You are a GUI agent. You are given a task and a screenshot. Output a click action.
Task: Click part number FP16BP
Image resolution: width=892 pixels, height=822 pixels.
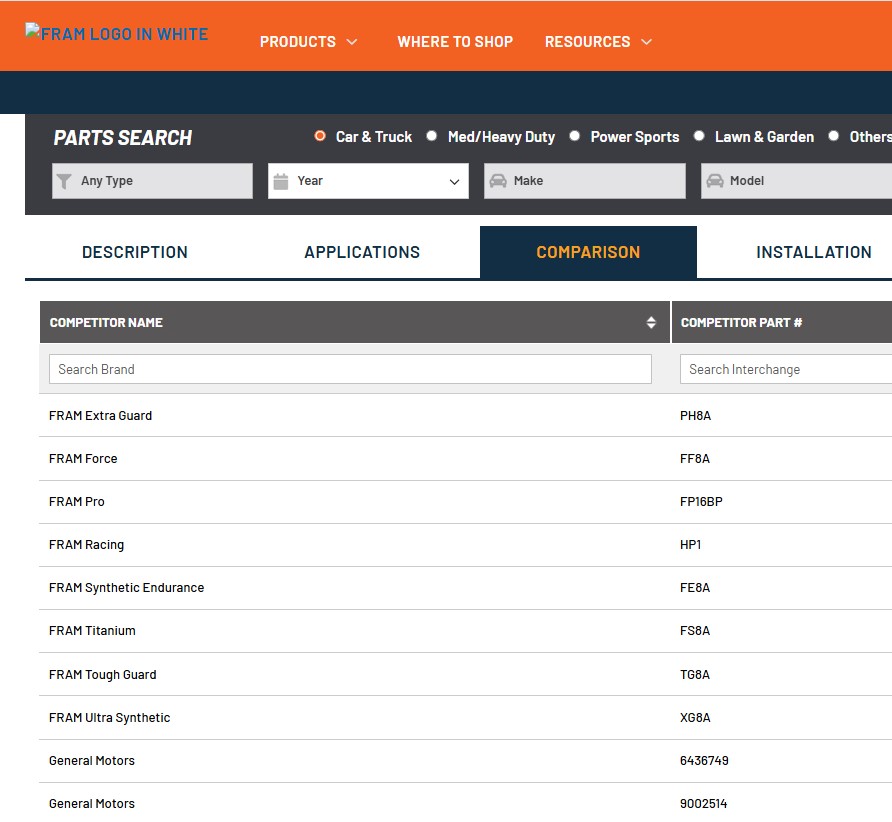pos(701,502)
